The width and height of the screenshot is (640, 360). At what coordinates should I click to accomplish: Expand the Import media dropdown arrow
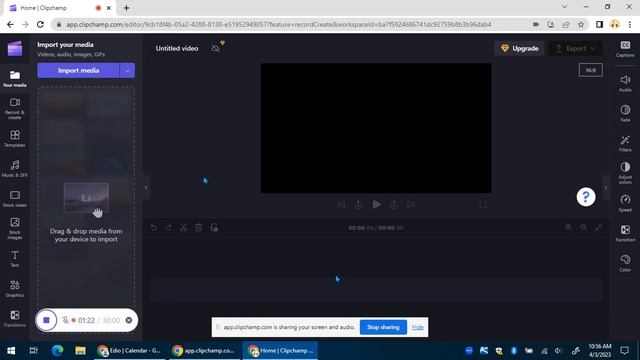127,71
